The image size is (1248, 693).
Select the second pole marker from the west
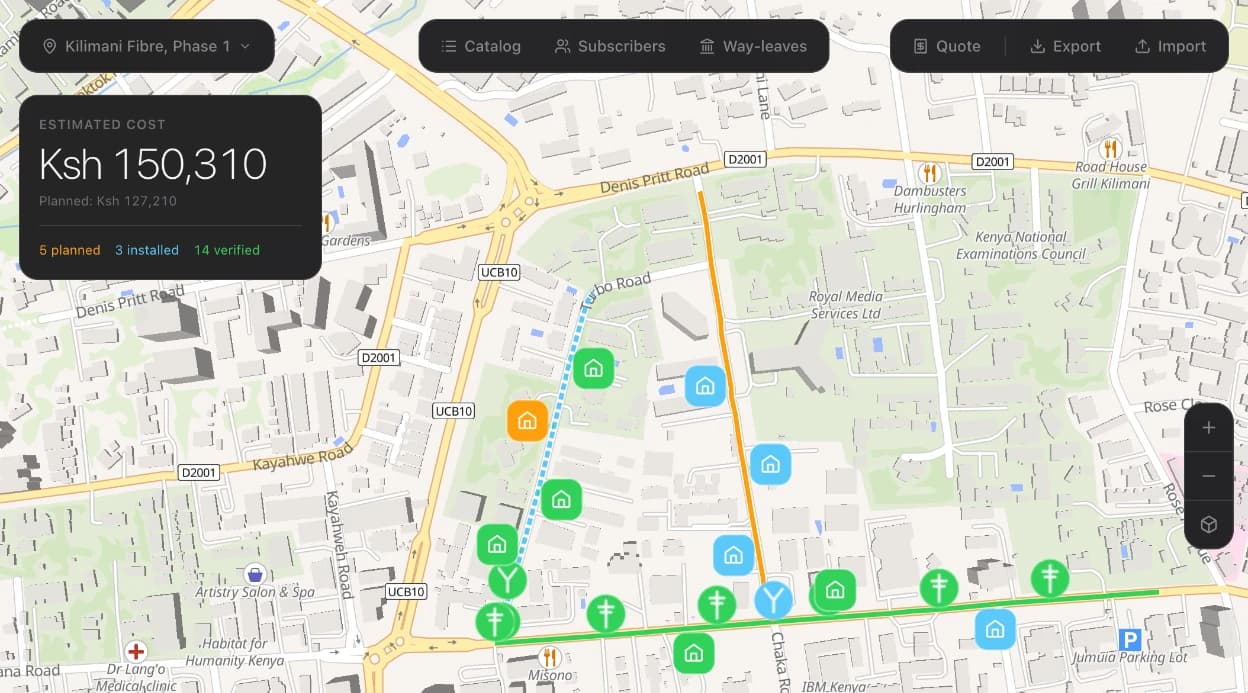(x=606, y=612)
